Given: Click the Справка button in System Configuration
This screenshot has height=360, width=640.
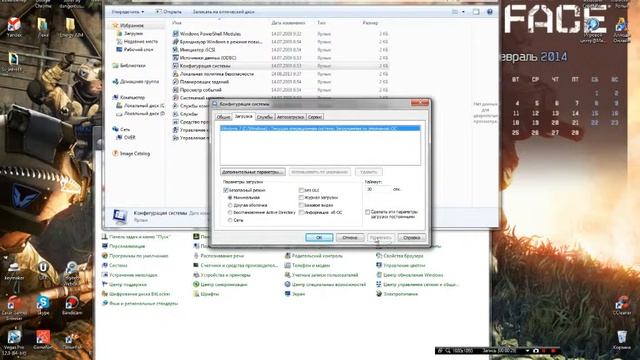Looking at the screenshot, I should coord(411,237).
